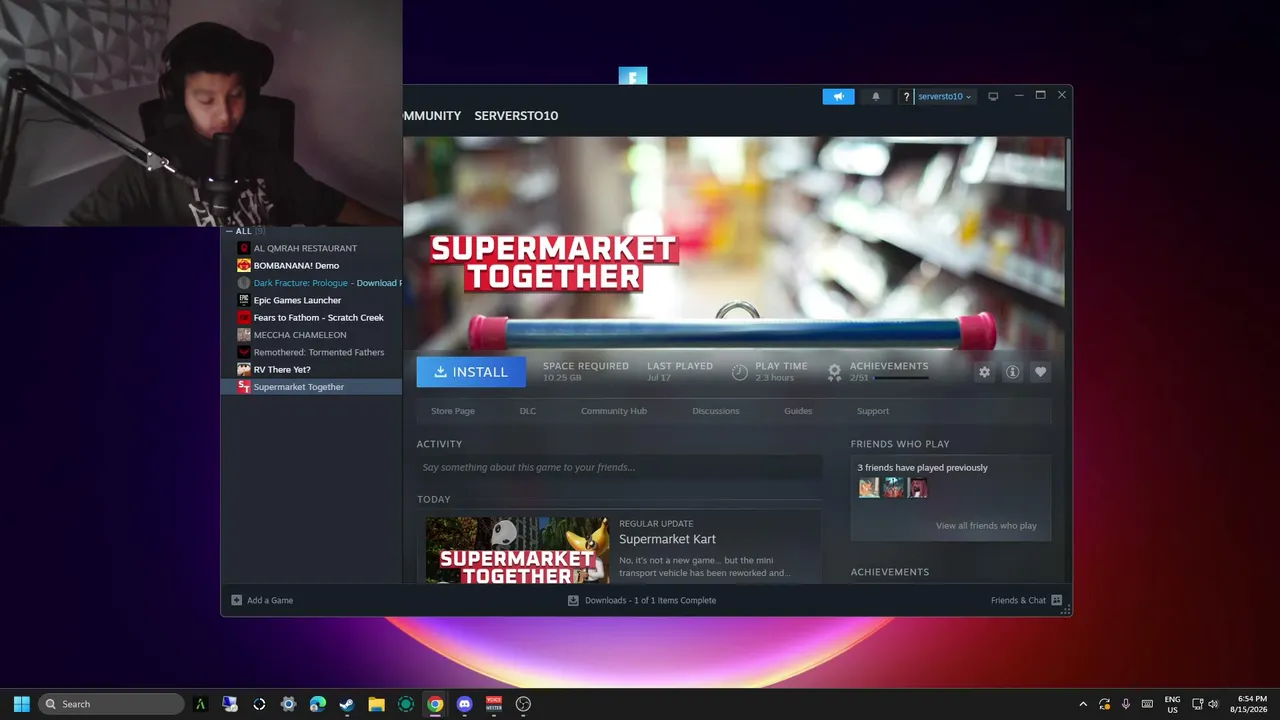Click the Windows taskbar Search box
This screenshot has height=720, width=1280.
111,704
